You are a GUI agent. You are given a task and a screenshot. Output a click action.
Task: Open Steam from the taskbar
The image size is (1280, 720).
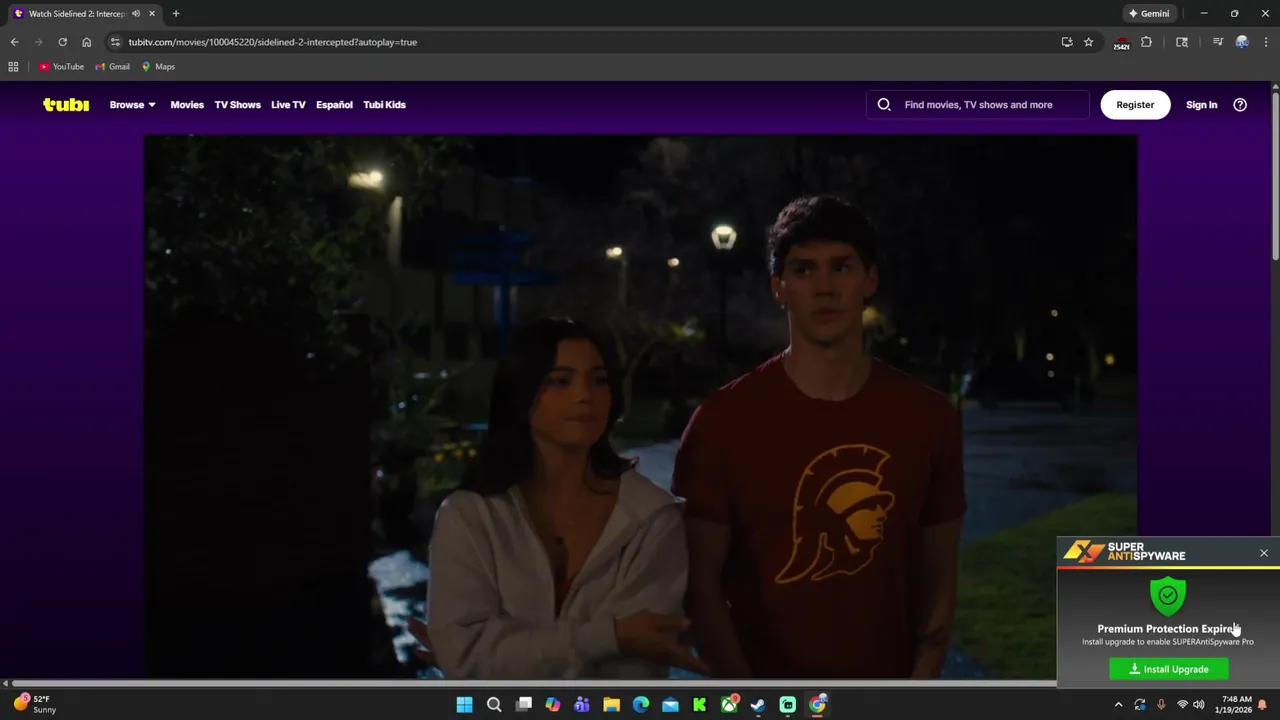point(758,705)
